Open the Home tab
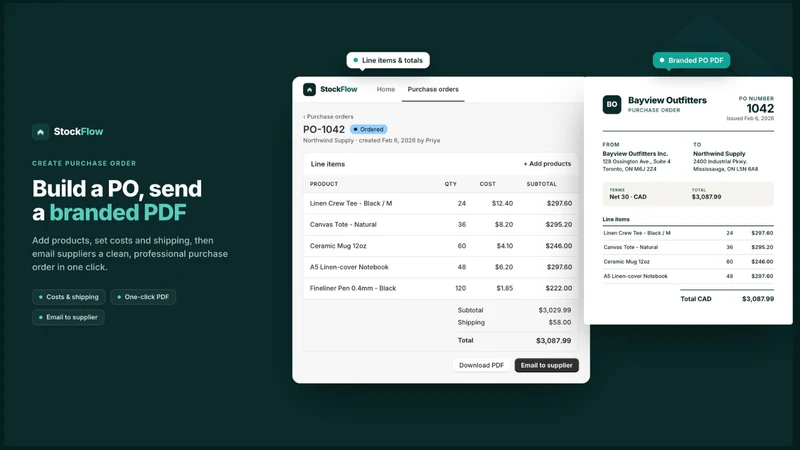Image resolution: width=800 pixels, height=450 pixels. click(x=386, y=89)
